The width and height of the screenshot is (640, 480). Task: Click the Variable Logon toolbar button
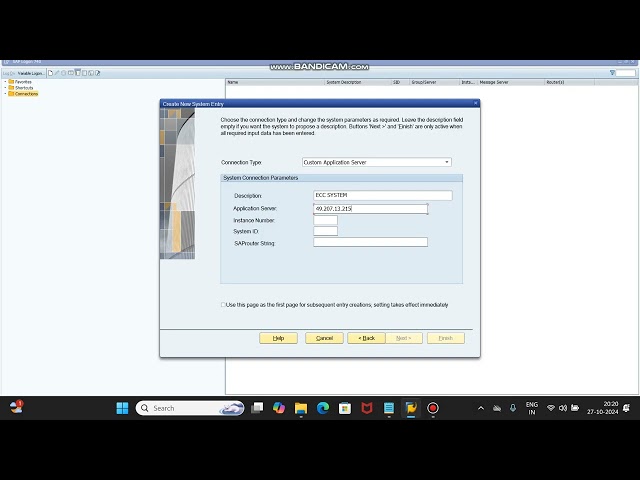[x=31, y=73]
